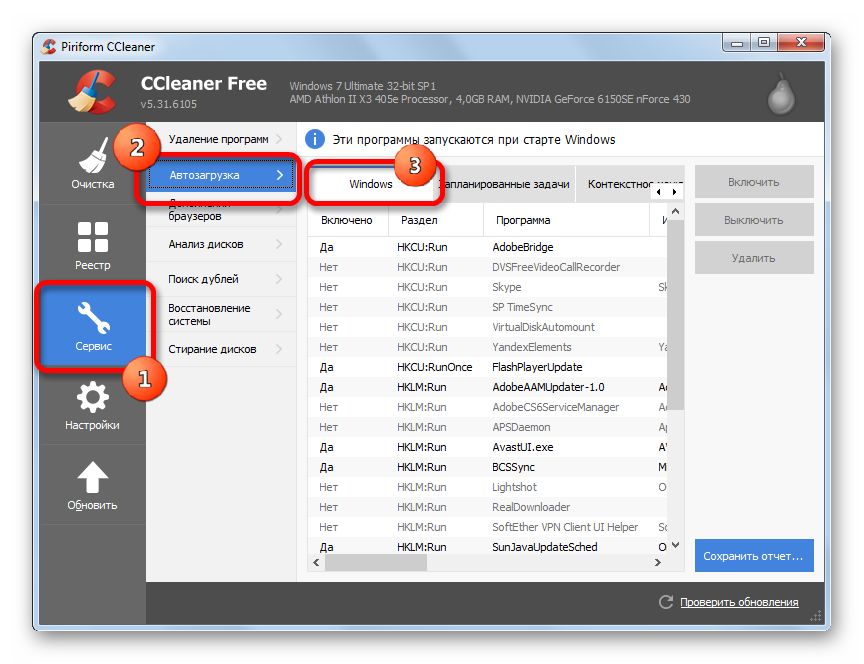
Task: Open the Запланированные задачи tab
Action: coord(505,184)
